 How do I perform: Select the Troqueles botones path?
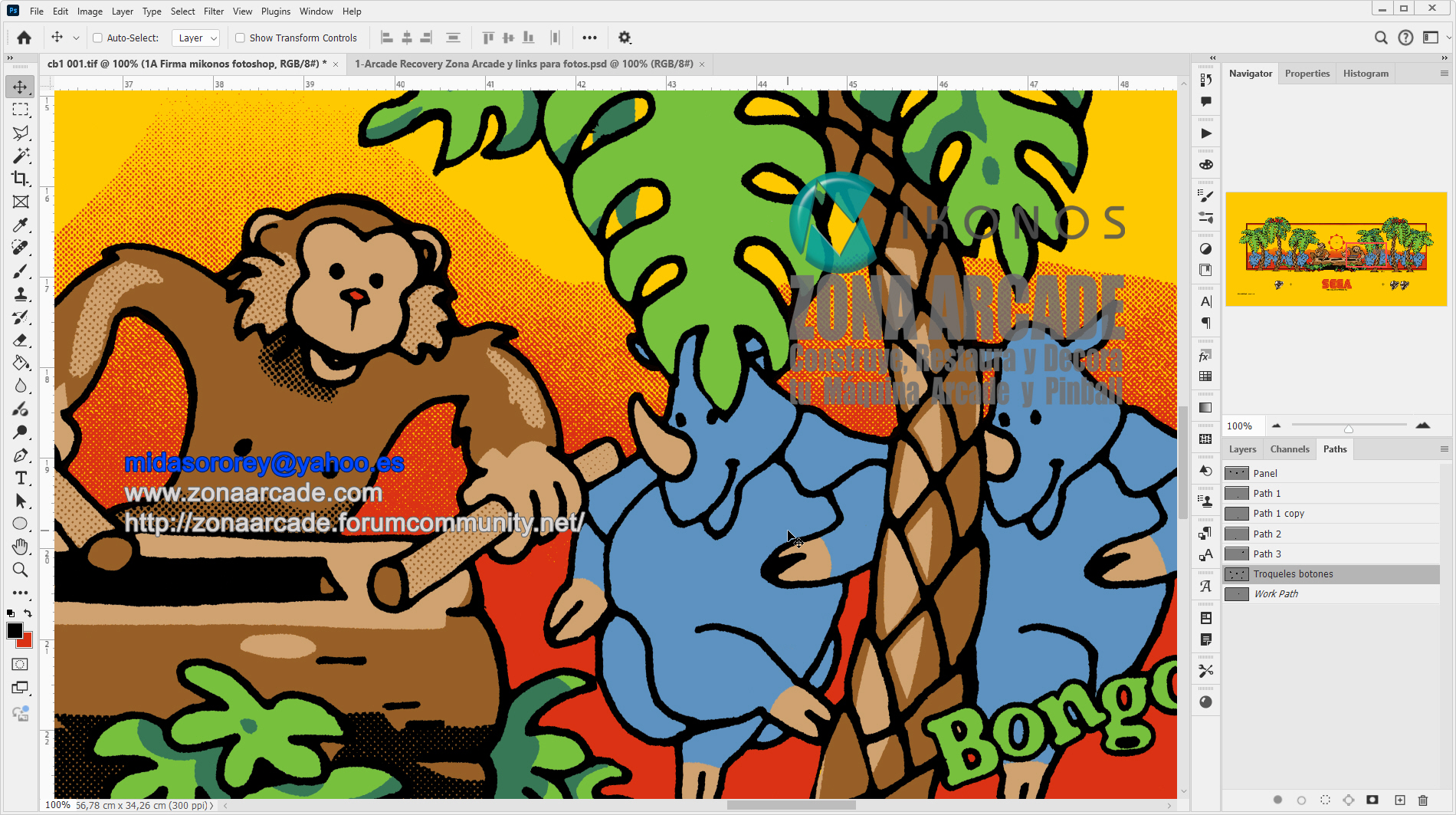(x=1331, y=574)
